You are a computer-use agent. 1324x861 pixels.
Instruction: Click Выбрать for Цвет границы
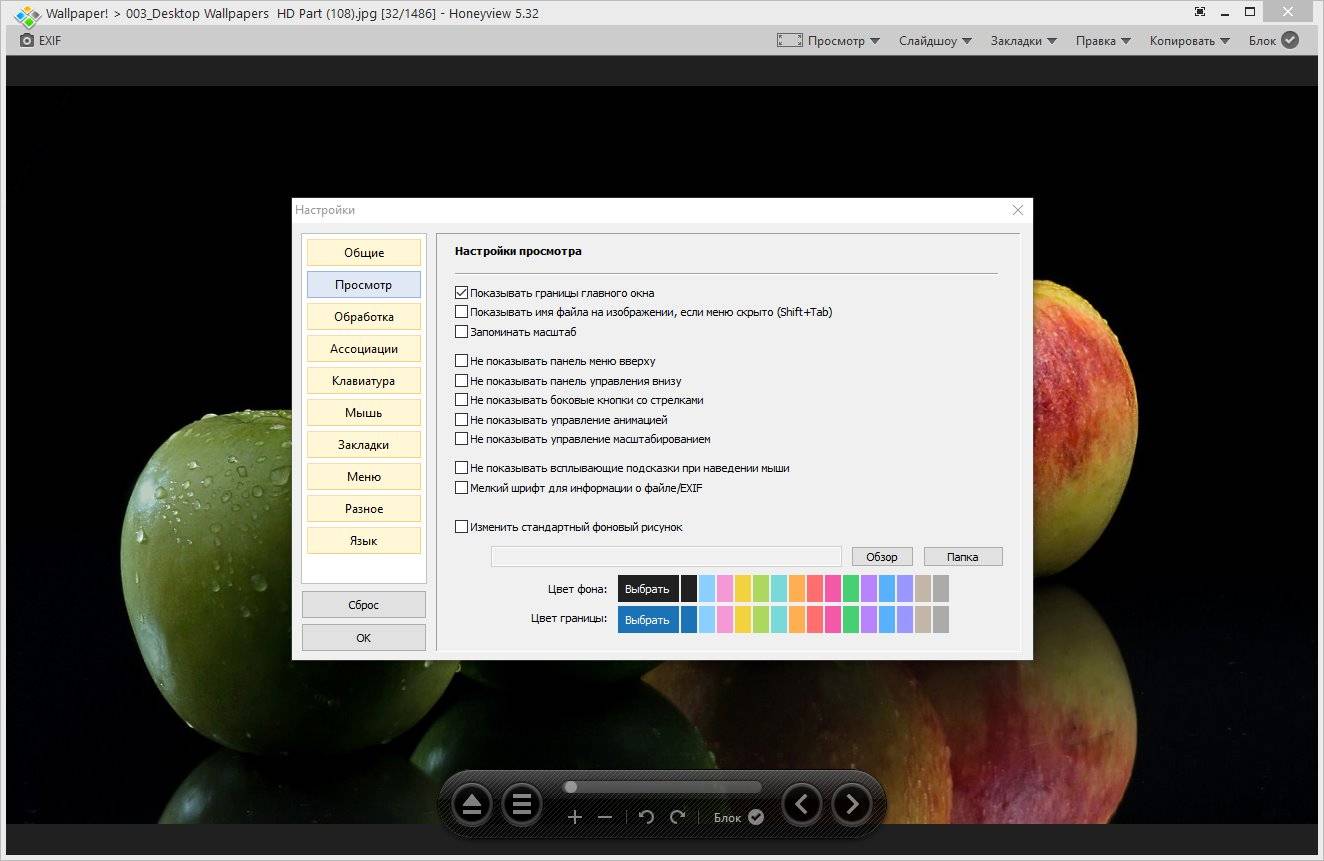(x=648, y=620)
